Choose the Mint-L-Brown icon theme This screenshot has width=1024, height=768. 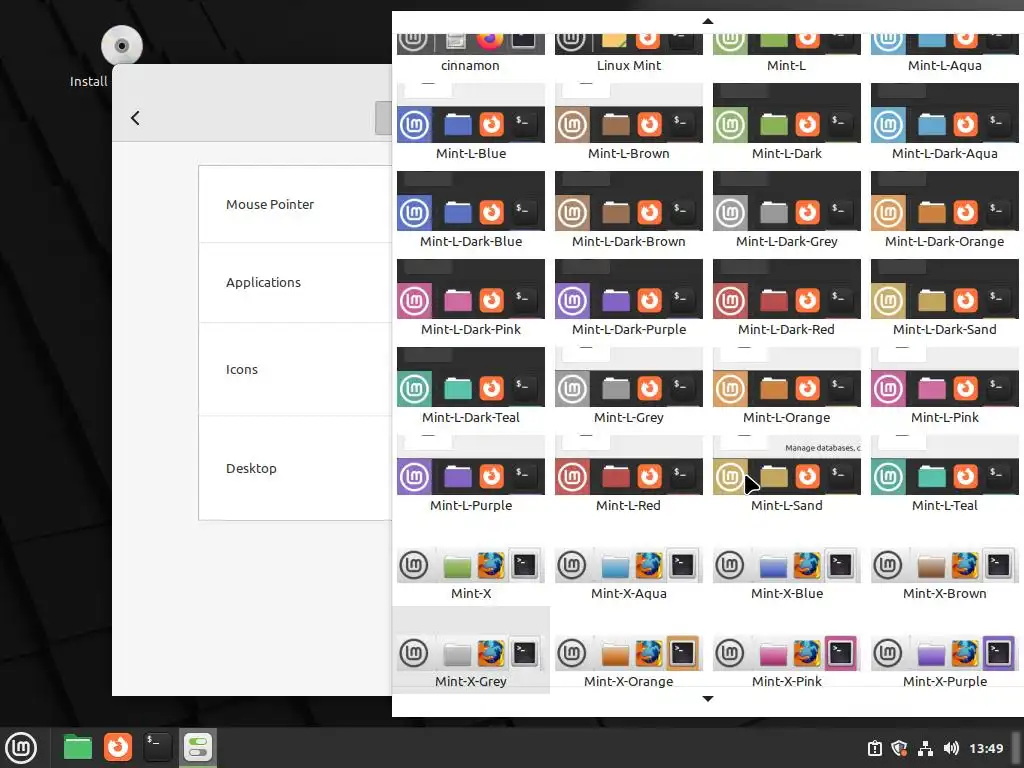628,122
